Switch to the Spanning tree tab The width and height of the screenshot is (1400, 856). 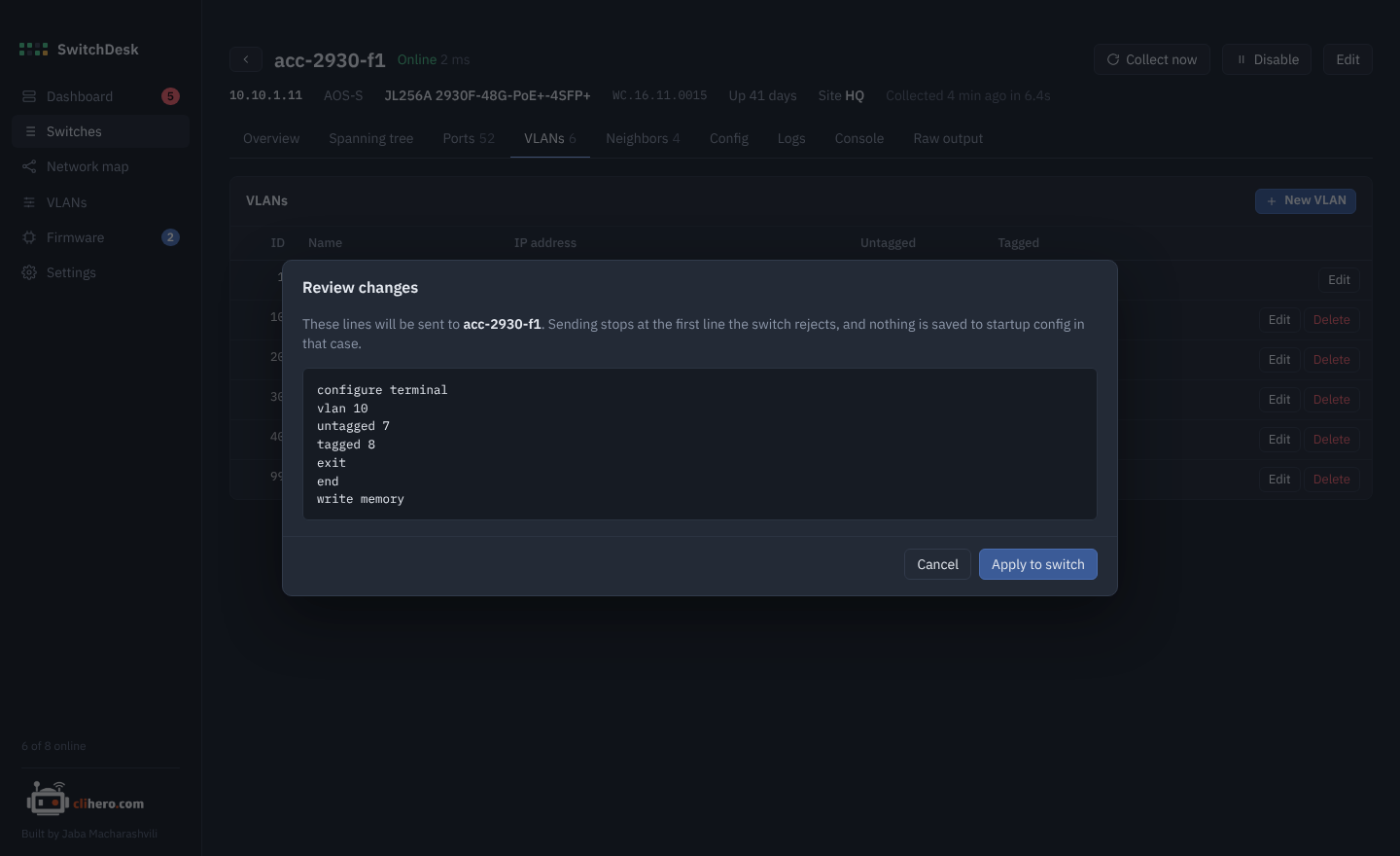tap(370, 138)
